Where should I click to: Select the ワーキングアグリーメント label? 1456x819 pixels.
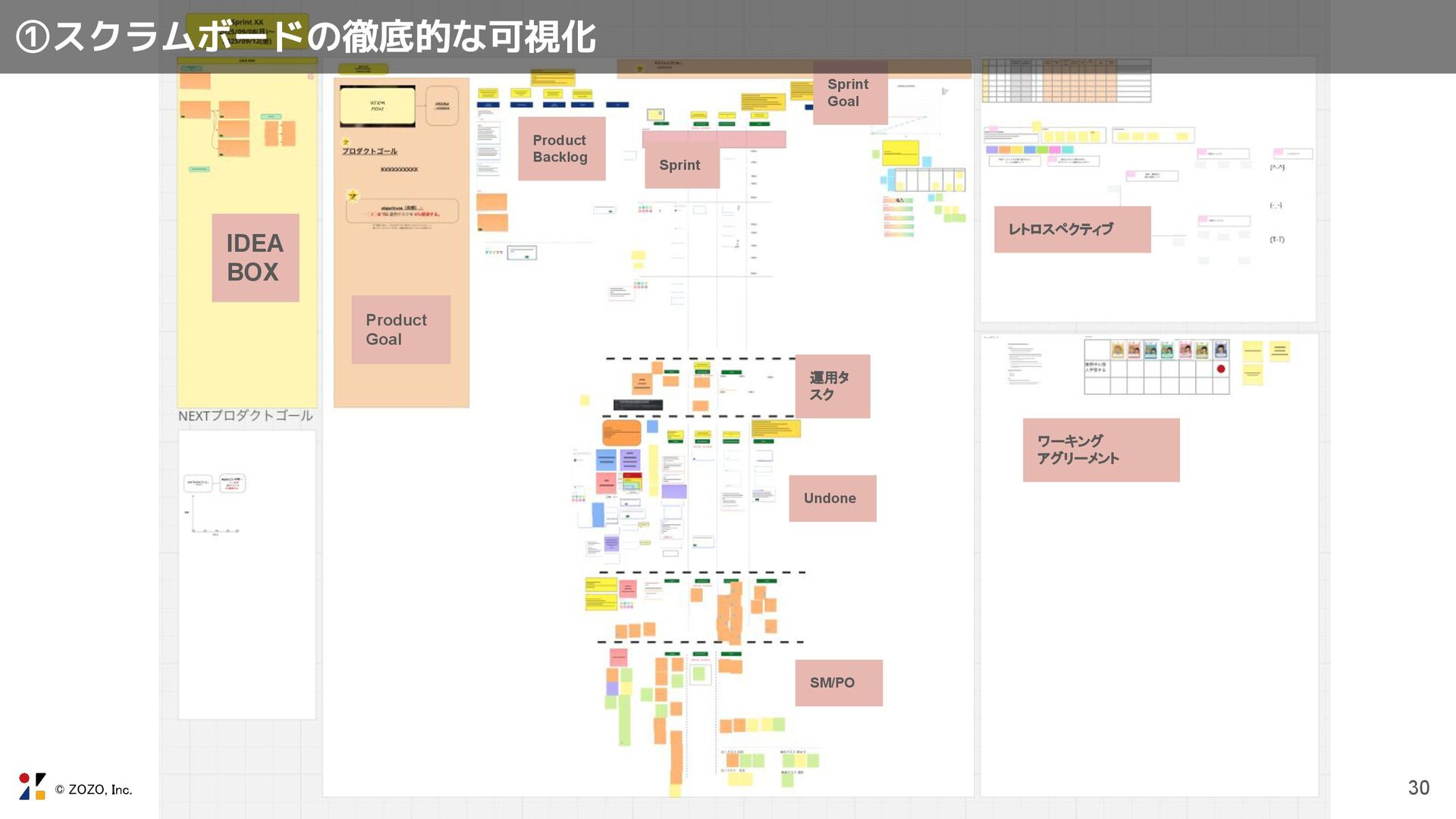(x=1100, y=450)
